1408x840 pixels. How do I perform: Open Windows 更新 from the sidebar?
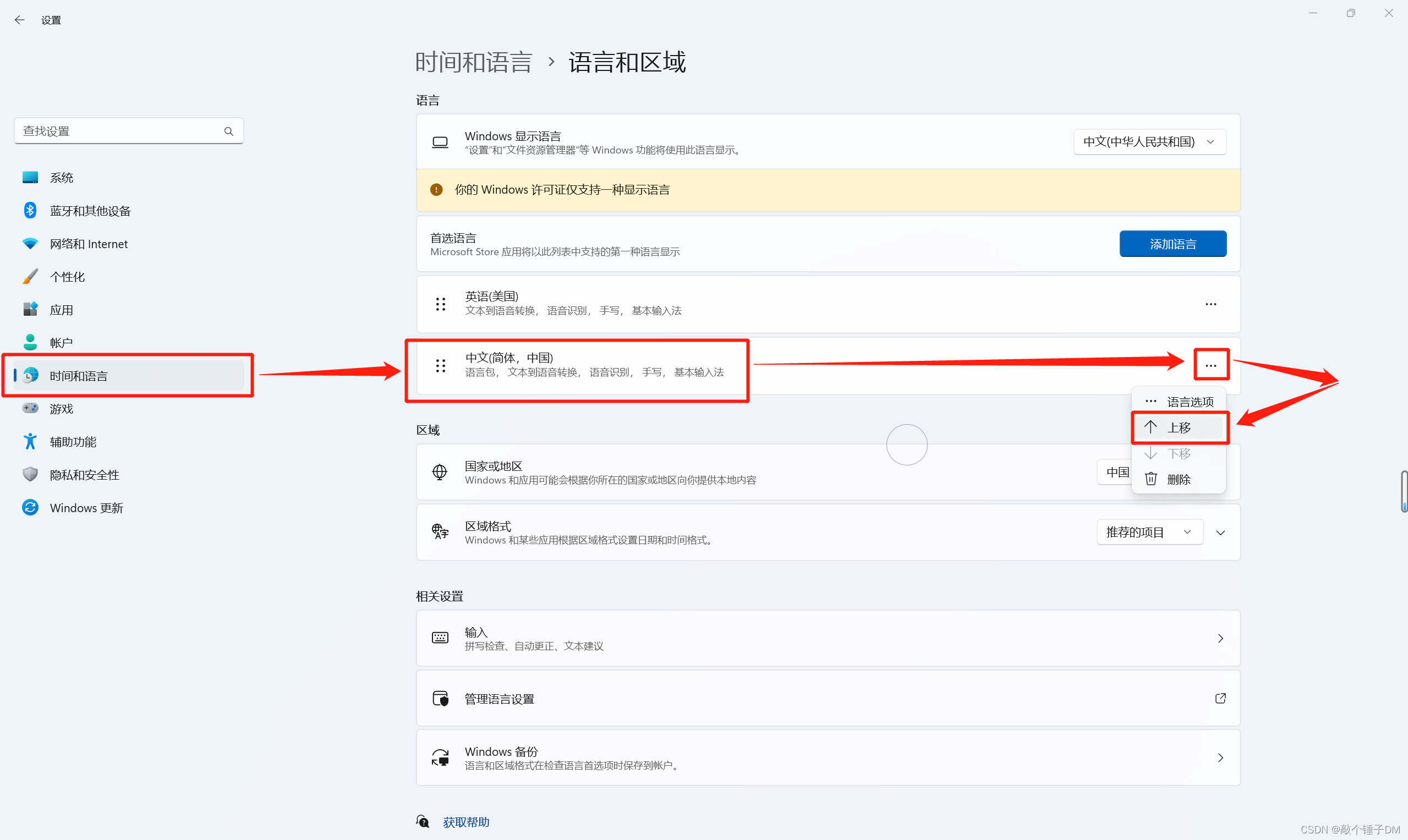pyautogui.click(x=86, y=508)
